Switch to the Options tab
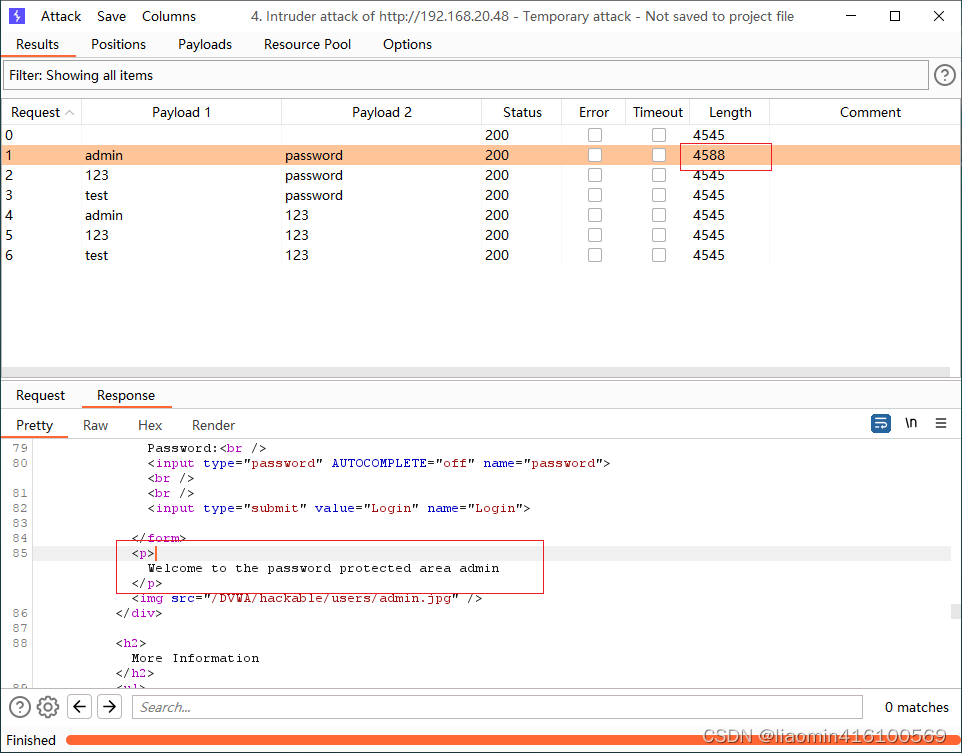Viewport: 962px width, 753px height. pyautogui.click(x=407, y=44)
